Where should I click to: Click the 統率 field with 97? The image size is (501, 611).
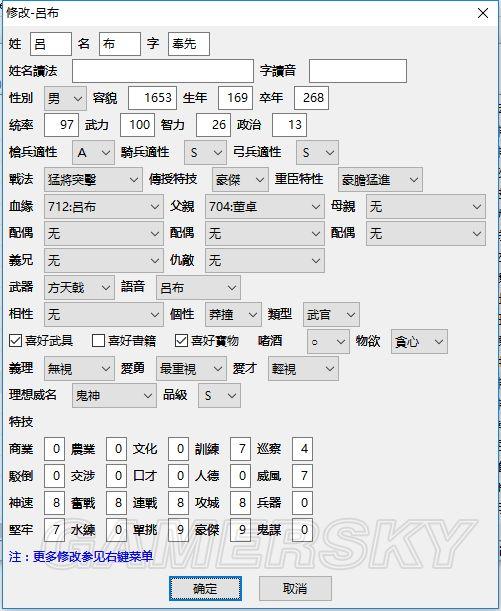[62, 125]
